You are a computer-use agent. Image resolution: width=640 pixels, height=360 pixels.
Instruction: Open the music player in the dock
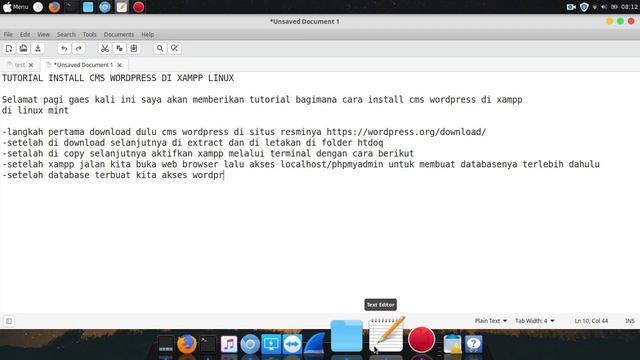tap(229, 344)
